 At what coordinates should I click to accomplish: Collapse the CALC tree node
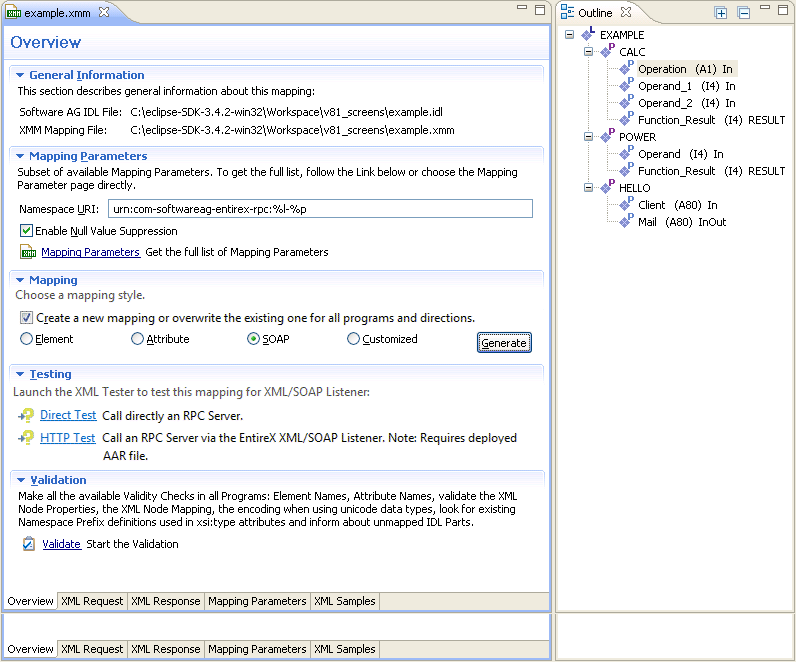588,51
